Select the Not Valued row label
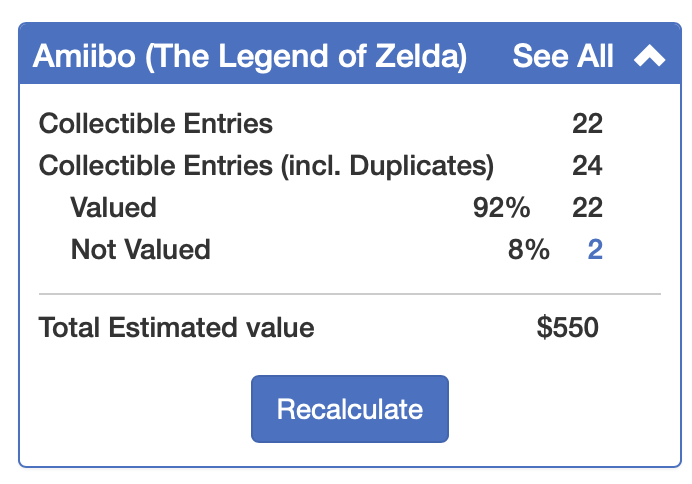 pyautogui.click(x=140, y=249)
